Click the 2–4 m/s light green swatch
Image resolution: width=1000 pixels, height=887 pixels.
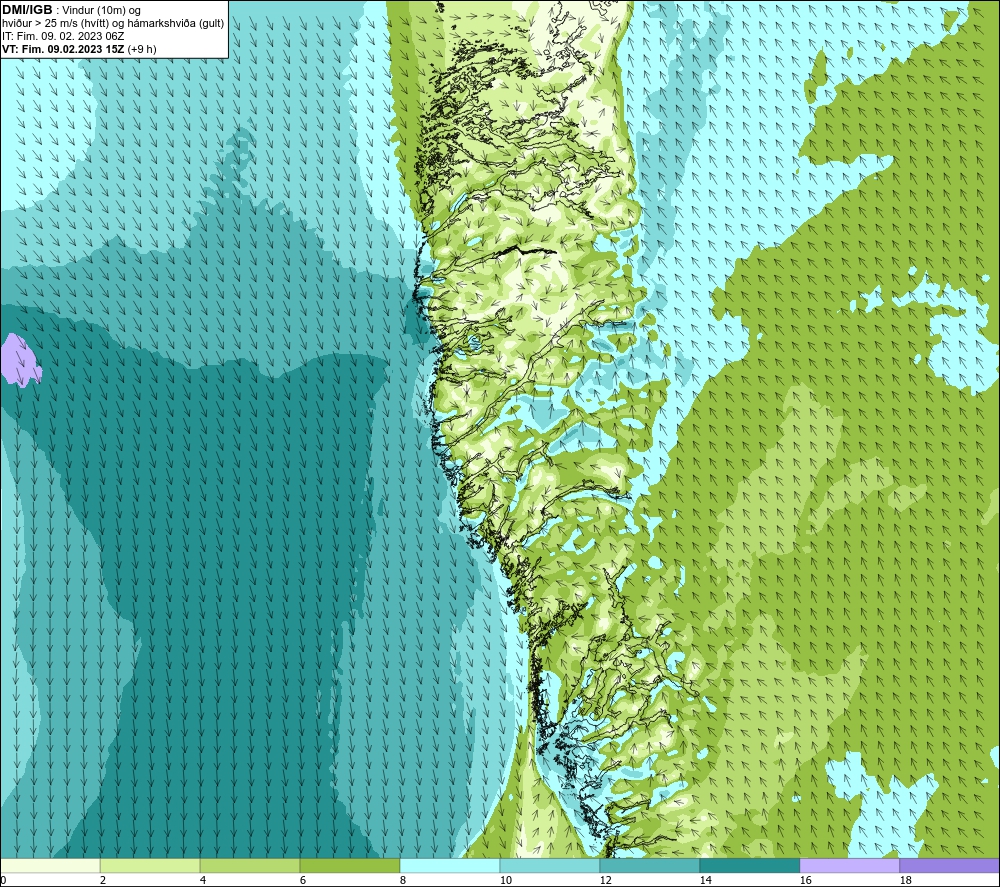tap(150, 866)
